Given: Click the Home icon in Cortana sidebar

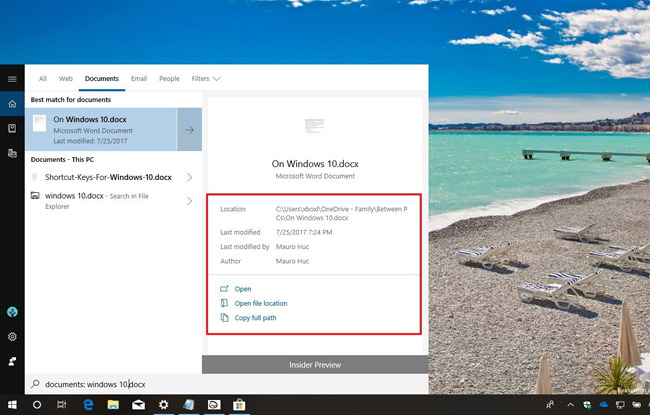Looking at the screenshot, I should click(12, 104).
